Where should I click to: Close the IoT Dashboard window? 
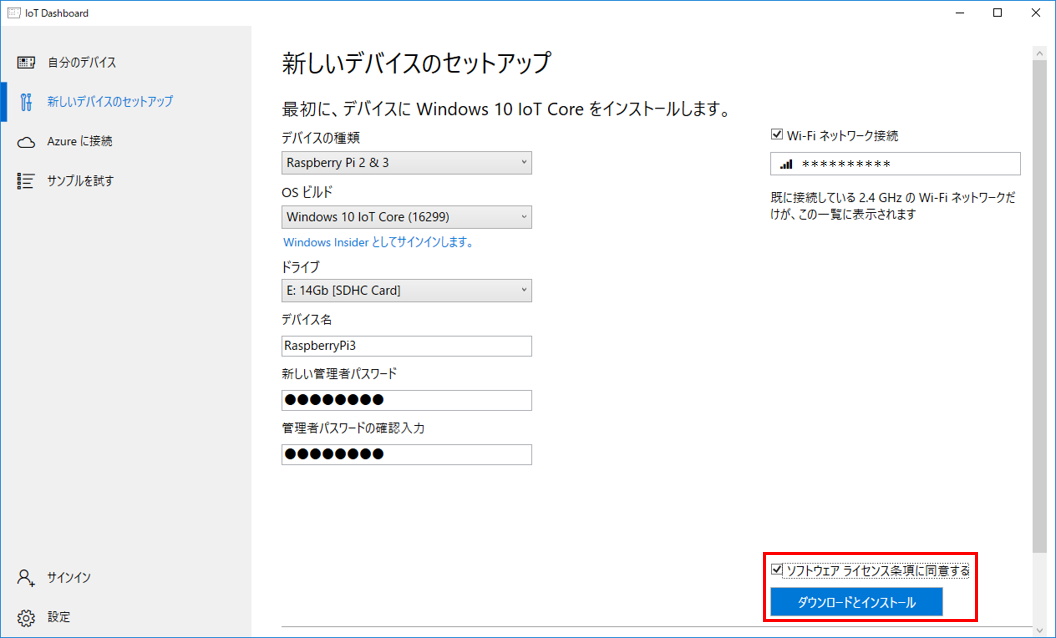pos(1036,13)
